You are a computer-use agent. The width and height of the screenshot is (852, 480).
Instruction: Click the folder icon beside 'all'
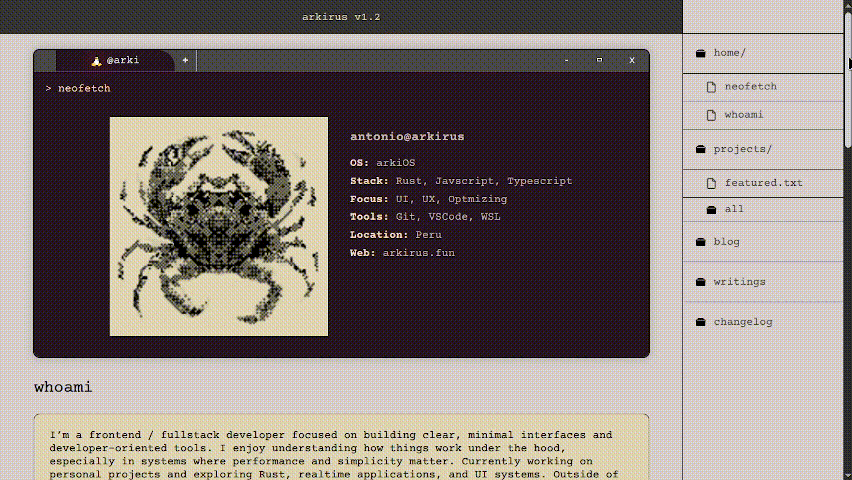[711, 210]
